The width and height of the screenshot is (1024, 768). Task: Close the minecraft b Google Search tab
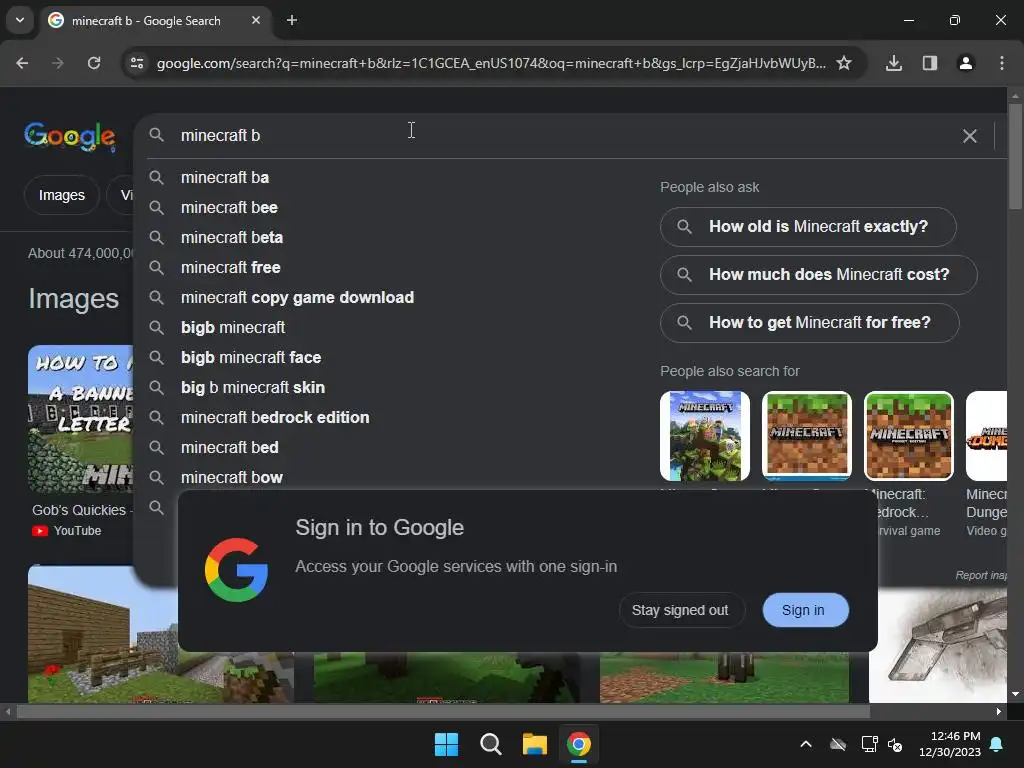[256, 20]
